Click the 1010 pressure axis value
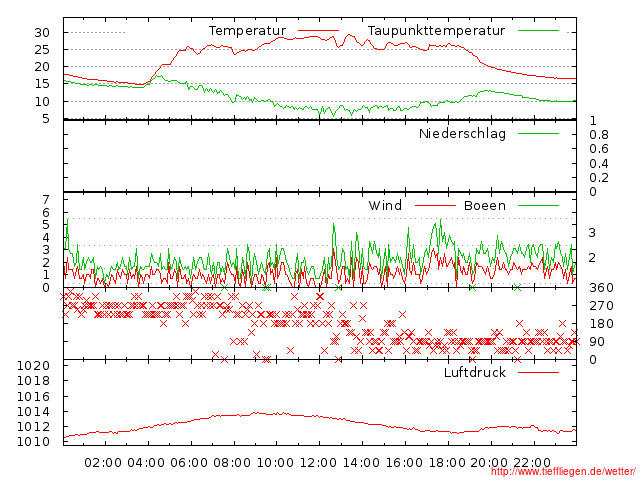 (x=33, y=442)
